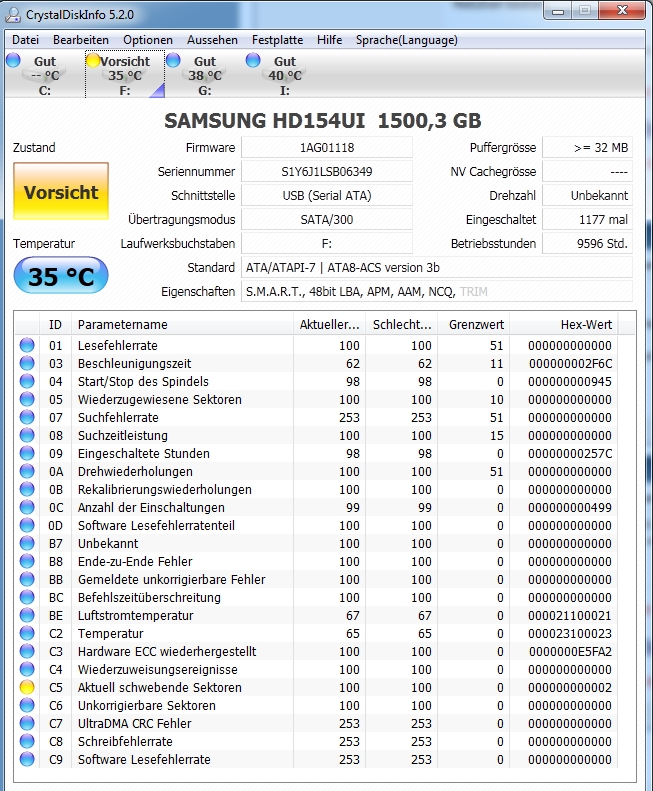Click hex value 000000000002 of pending sectors
Image resolution: width=653 pixels, height=791 pixels.
pyautogui.click(x=570, y=688)
